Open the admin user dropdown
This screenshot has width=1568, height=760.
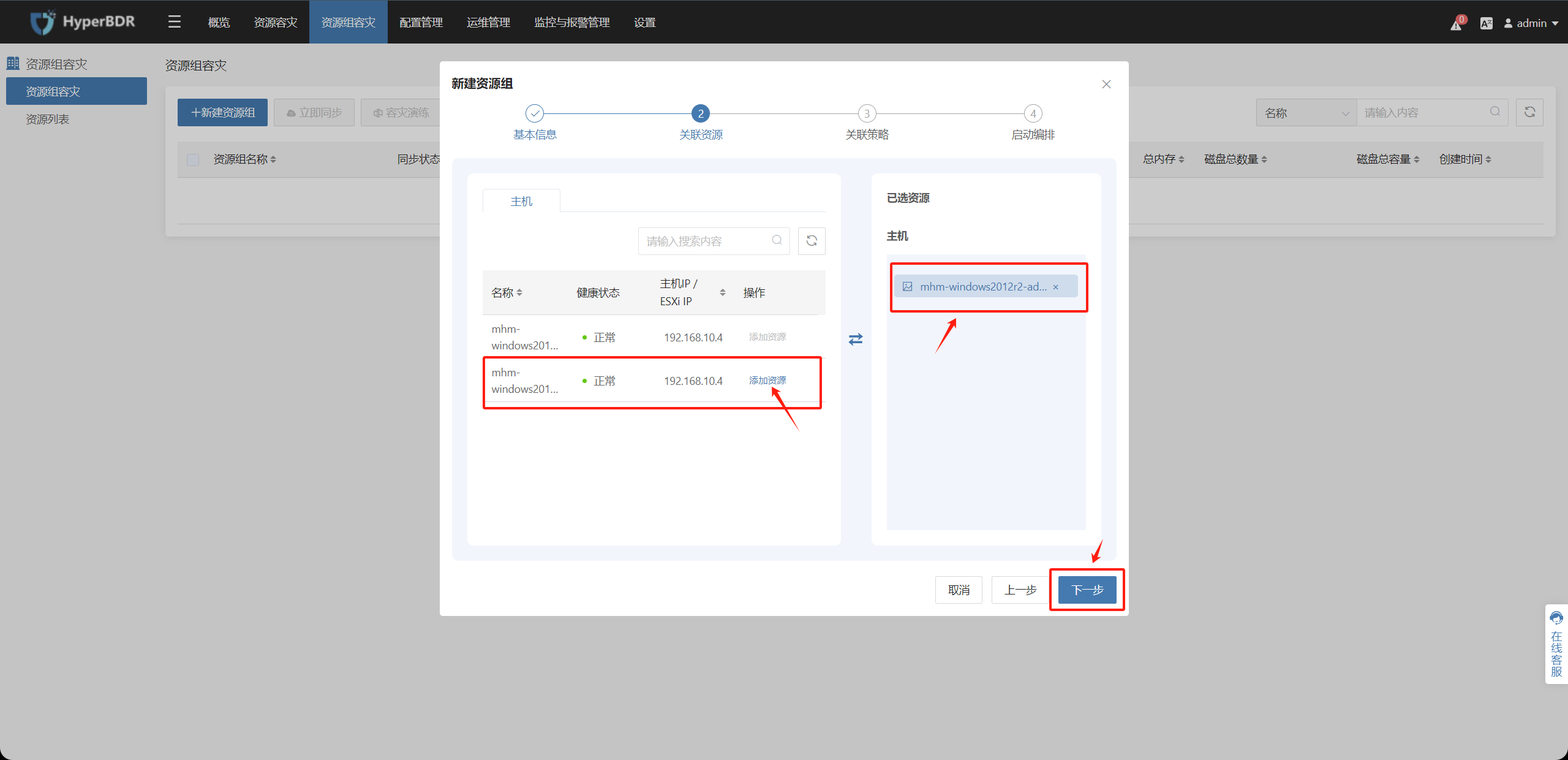pyautogui.click(x=1531, y=23)
